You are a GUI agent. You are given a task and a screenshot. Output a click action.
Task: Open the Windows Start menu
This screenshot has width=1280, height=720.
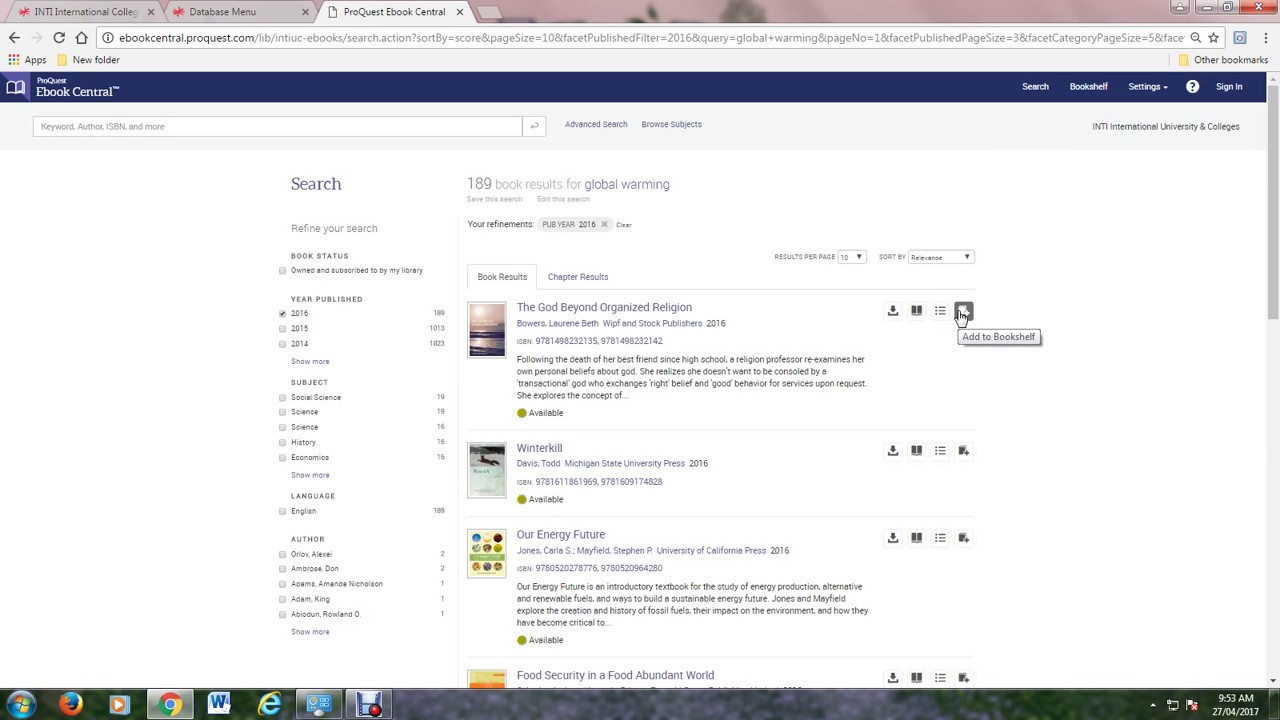point(21,705)
